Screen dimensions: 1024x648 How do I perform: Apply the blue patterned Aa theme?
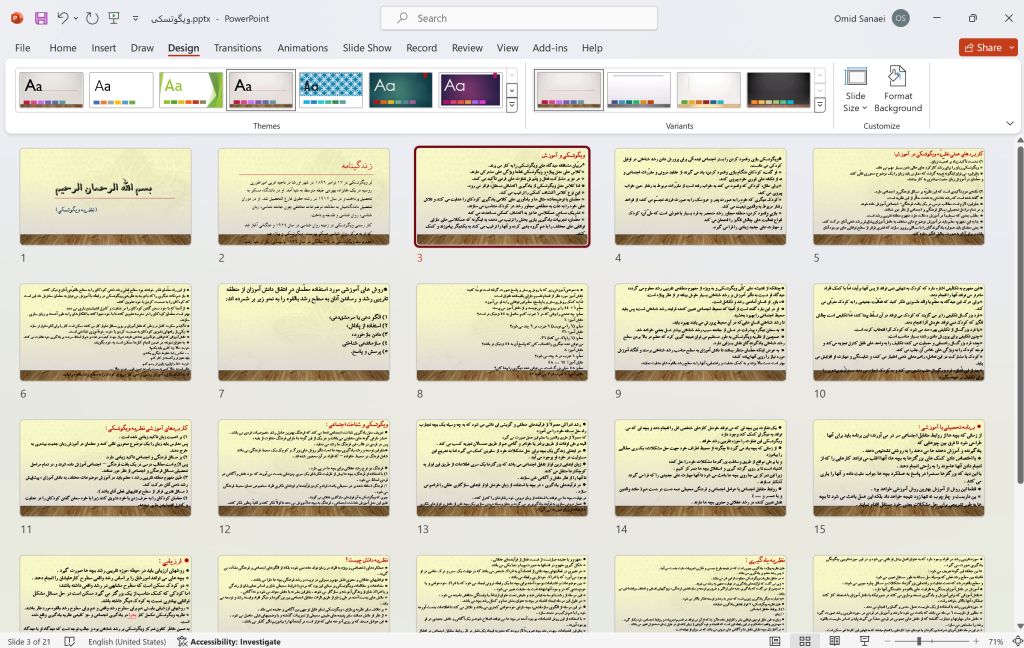[330, 89]
